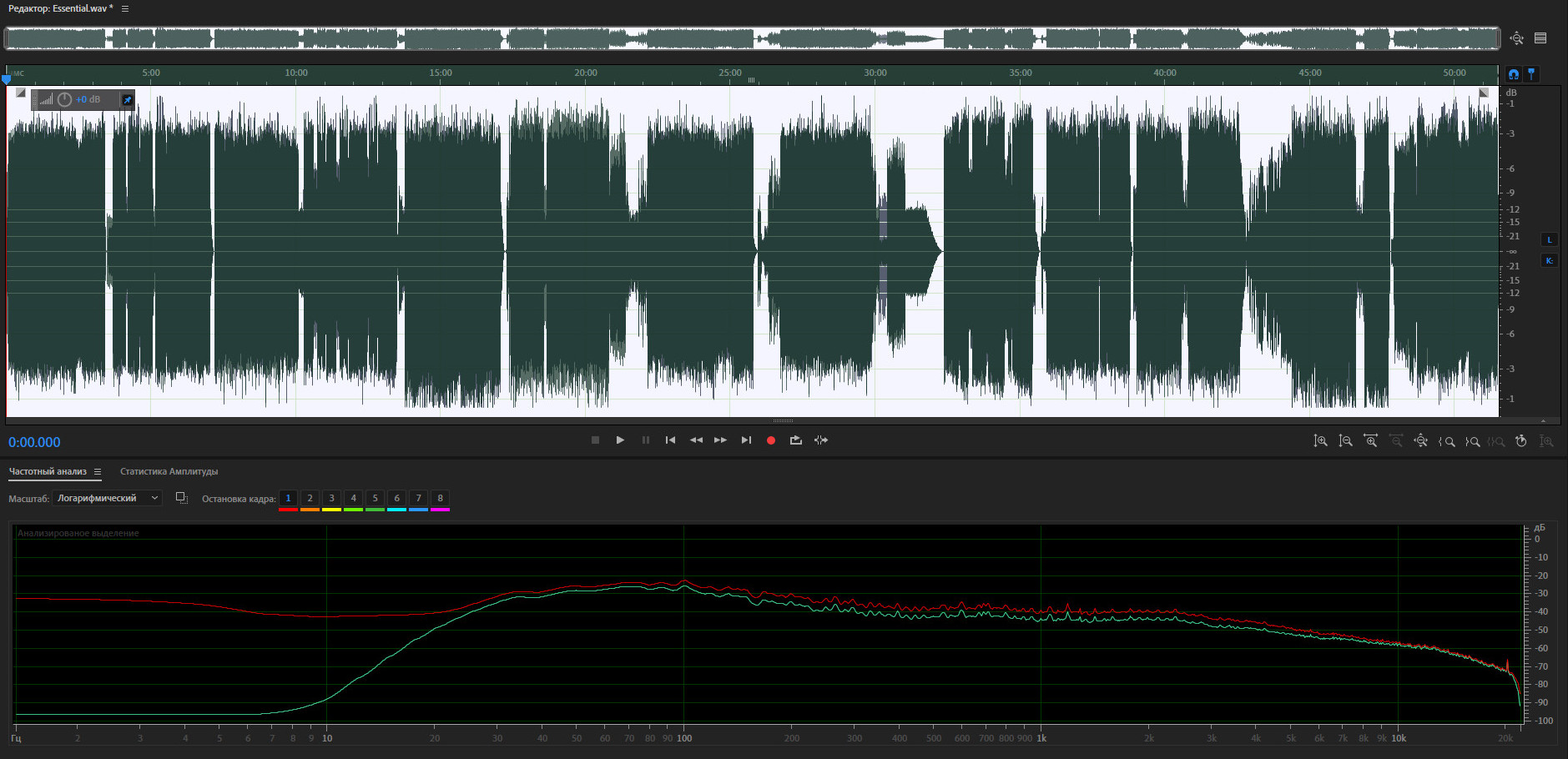
Task: Click the Skip Selection transport icon
Action: pos(821,440)
